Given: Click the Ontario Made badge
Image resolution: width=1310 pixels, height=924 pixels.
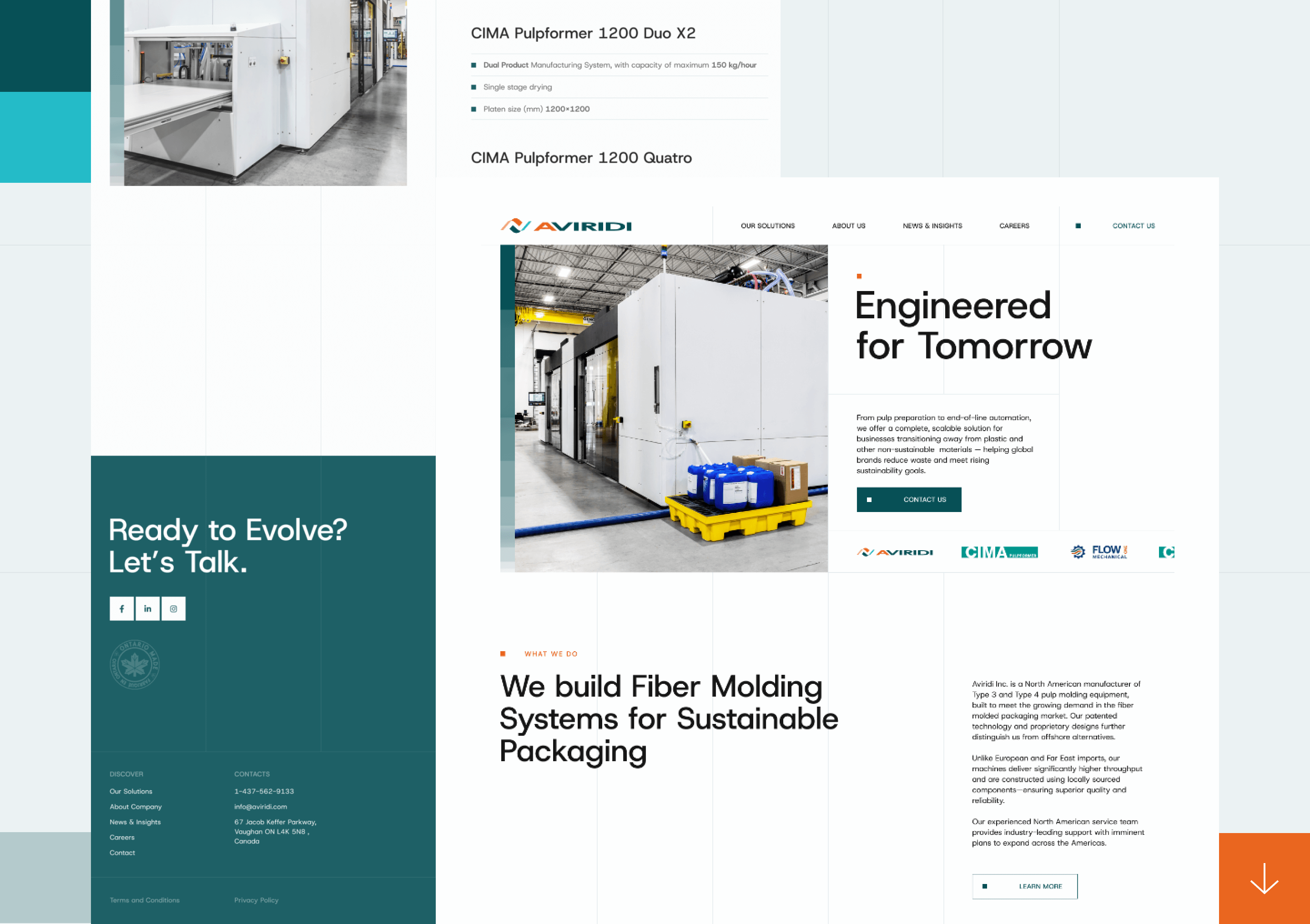Looking at the screenshot, I should click(135, 664).
